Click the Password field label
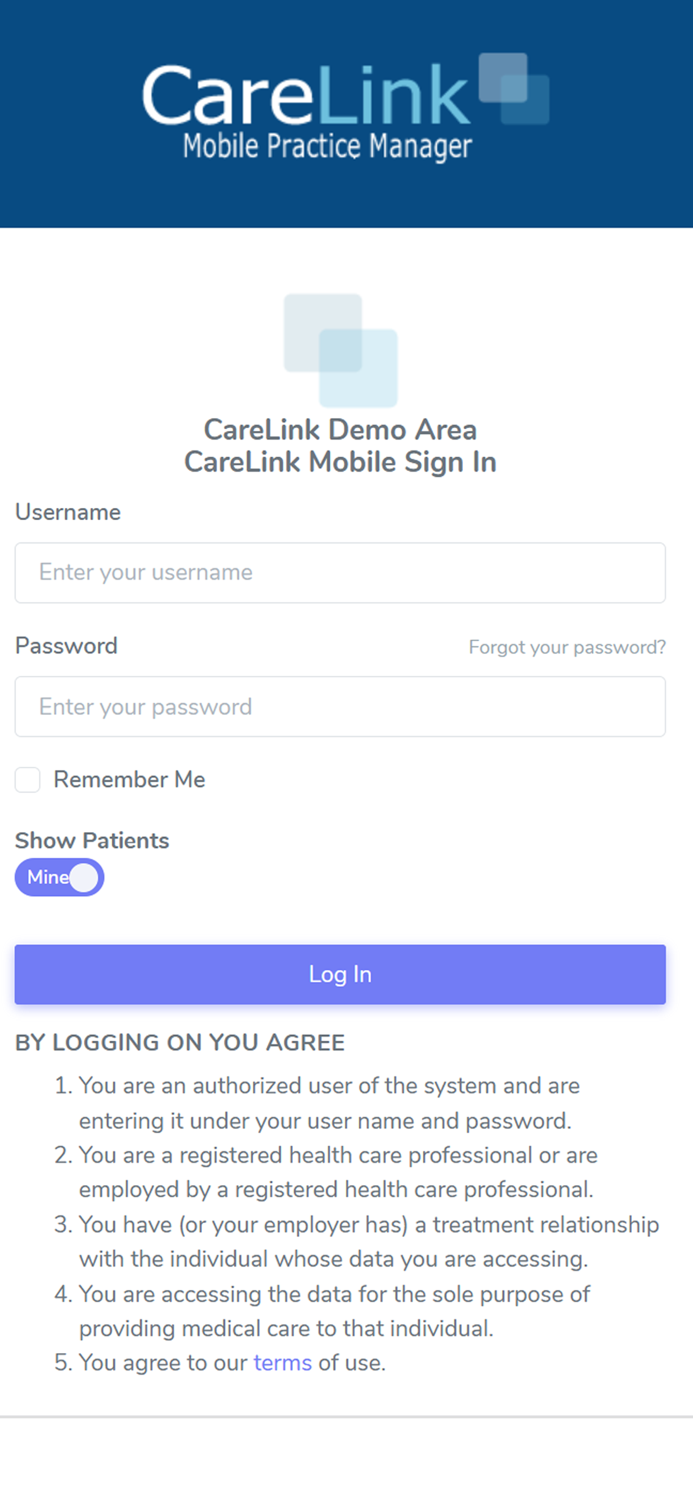The height and width of the screenshot is (1500, 693). point(66,646)
